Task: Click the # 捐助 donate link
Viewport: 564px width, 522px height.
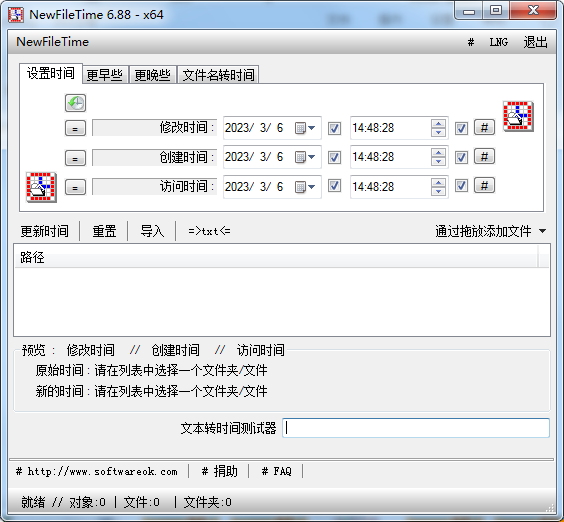Action: pyautogui.click(x=219, y=471)
